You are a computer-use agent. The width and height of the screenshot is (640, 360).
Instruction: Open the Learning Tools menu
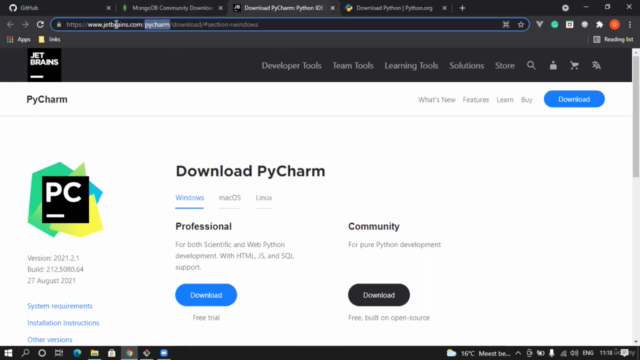[411, 65]
